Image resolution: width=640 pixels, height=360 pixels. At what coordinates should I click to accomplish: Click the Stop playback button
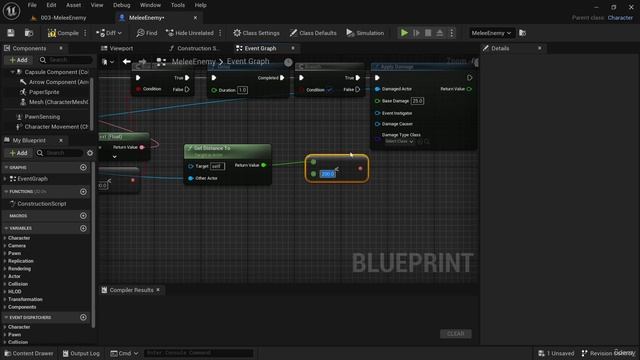point(428,33)
